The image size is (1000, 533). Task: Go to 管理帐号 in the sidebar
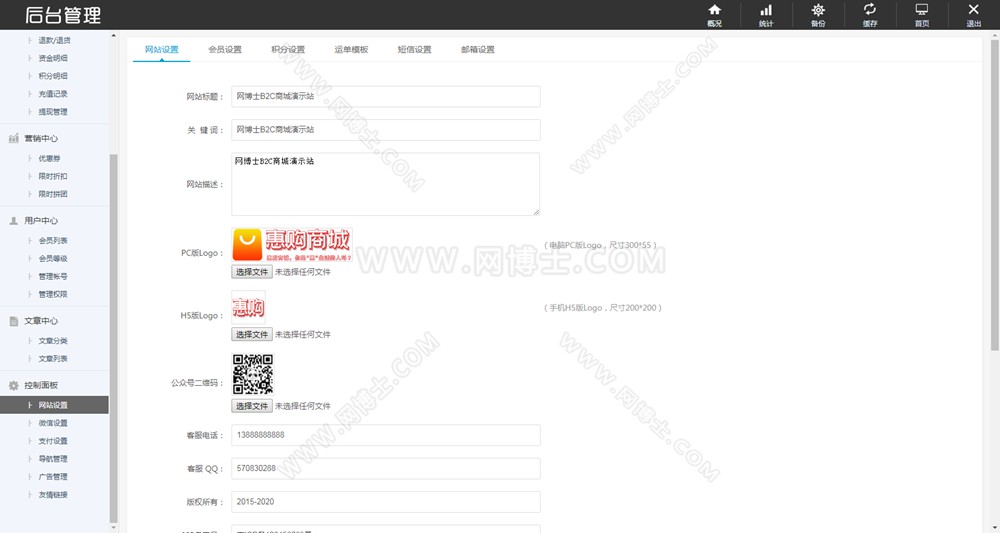click(x=54, y=276)
